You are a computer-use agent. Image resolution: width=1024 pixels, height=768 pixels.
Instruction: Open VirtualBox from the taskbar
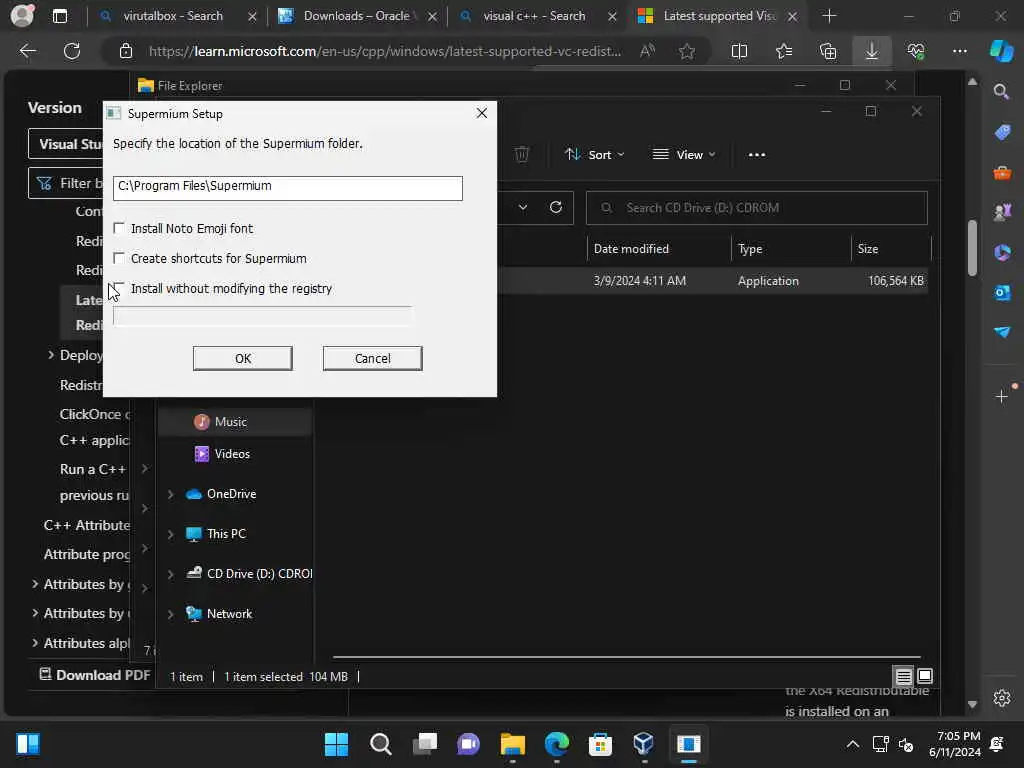[643, 744]
